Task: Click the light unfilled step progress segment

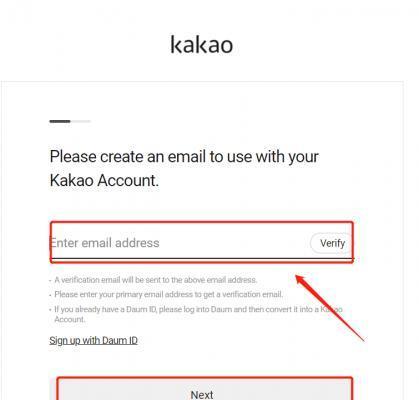Action: coord(81,121)
